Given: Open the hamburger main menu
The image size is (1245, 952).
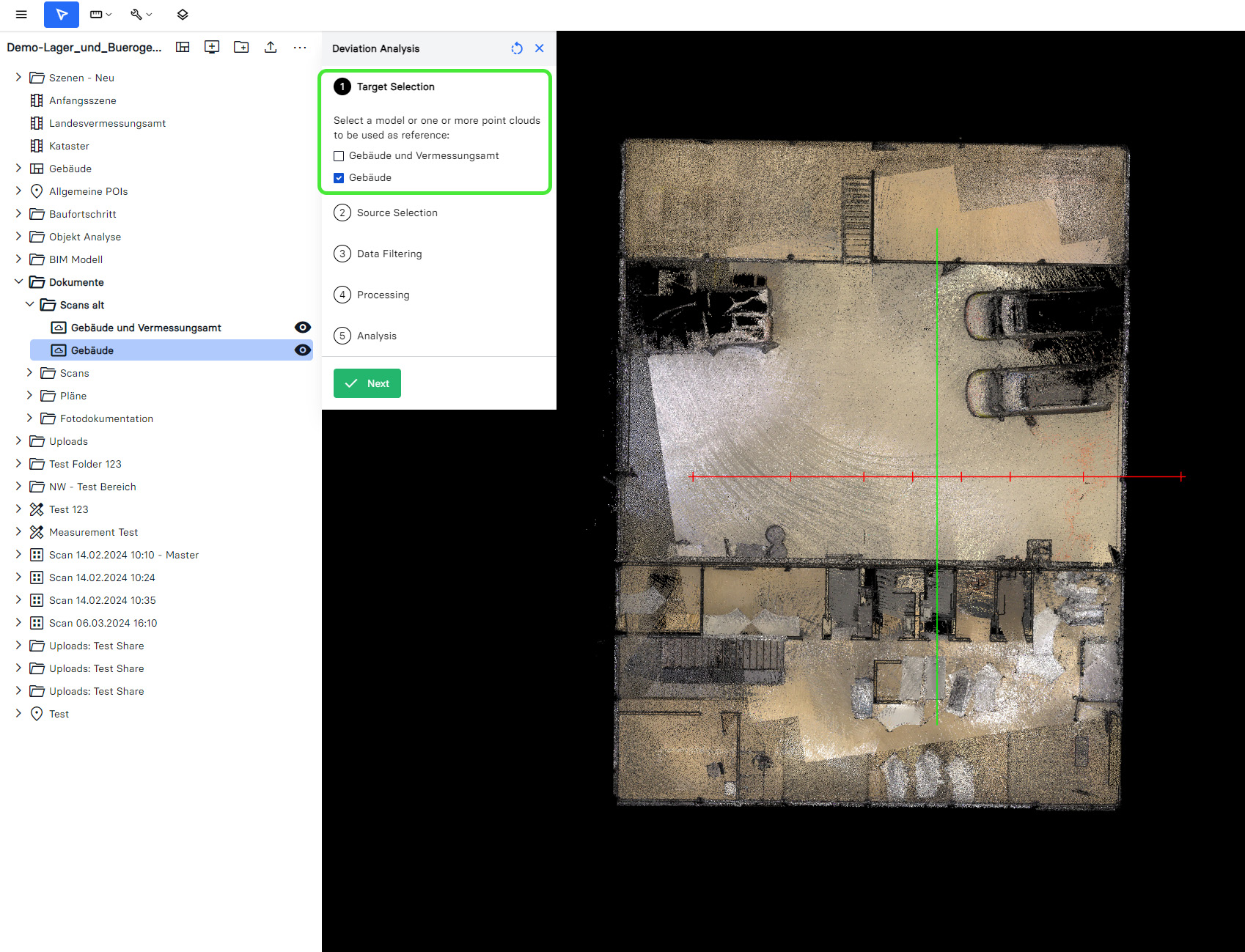Looking at the screenshot, I should click(x=21, y=15).
